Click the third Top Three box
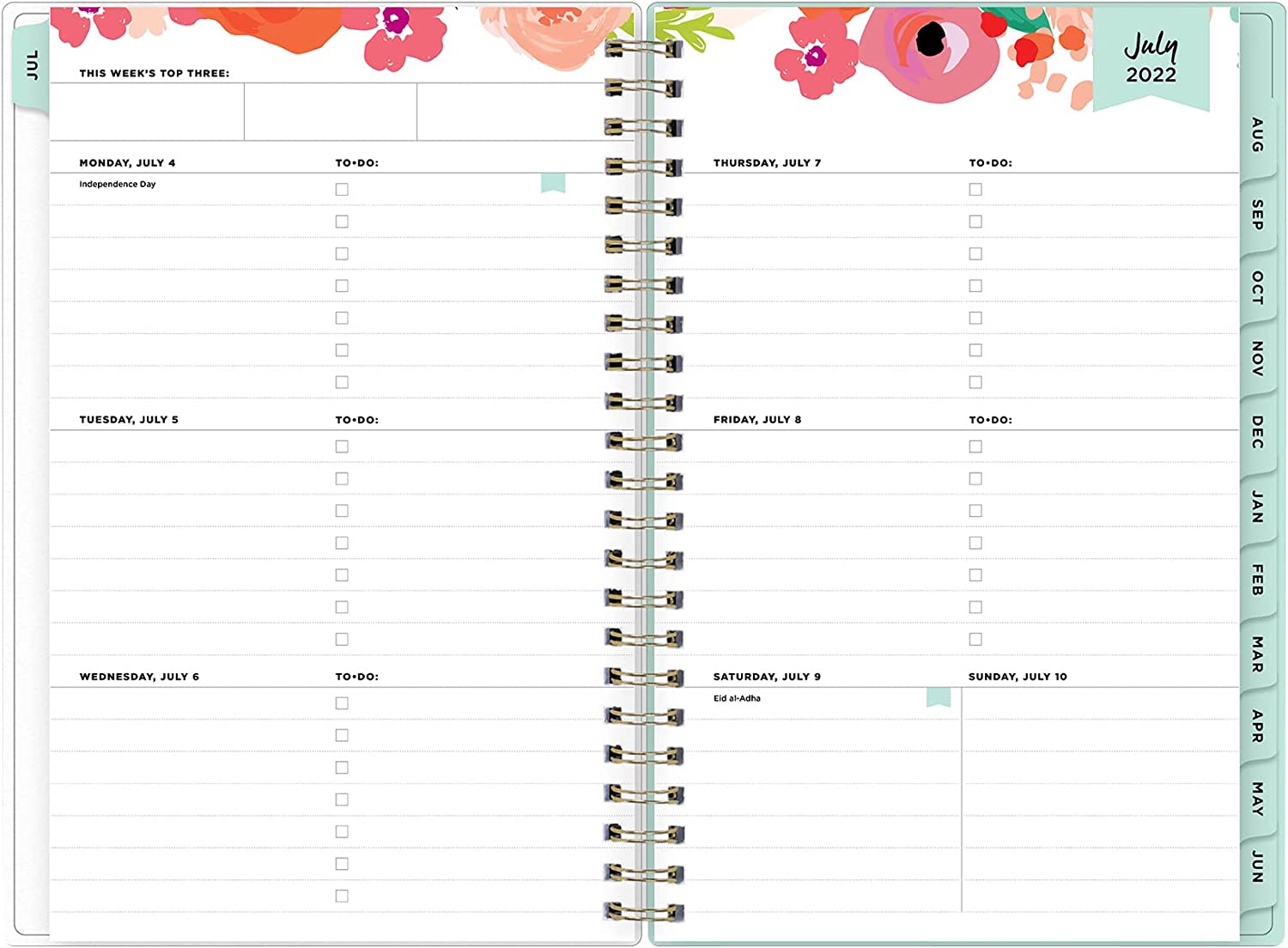This screenshot has height=948, width=1288. click(x=525, y=112)
